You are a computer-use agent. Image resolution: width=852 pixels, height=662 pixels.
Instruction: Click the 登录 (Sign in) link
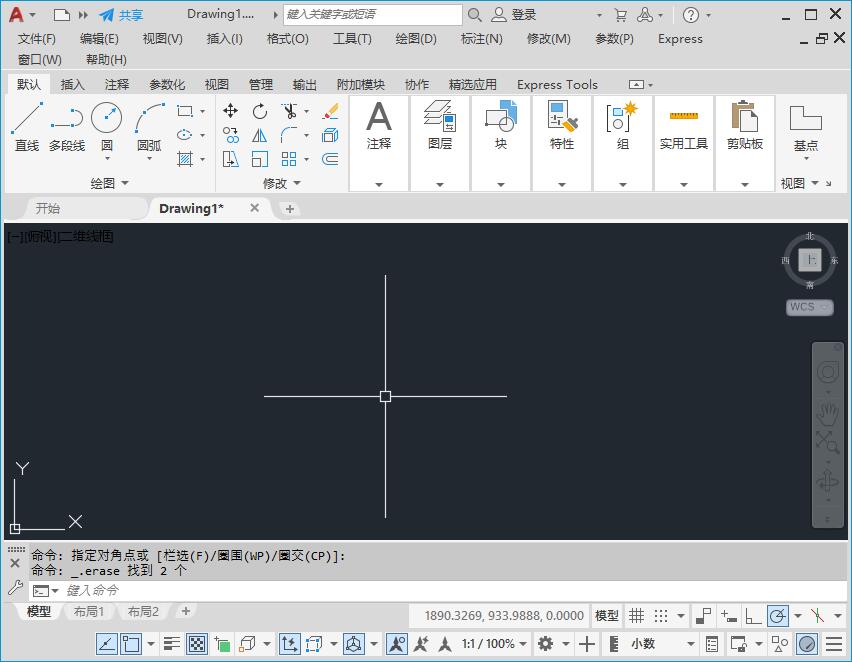[x=521, y=14]
